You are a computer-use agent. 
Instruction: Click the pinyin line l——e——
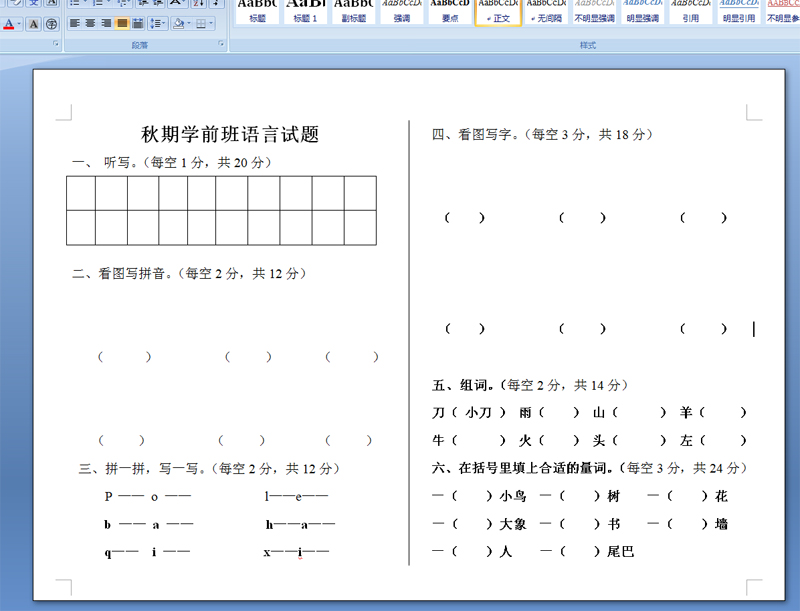pyautogui.click(x=296, y=496)
